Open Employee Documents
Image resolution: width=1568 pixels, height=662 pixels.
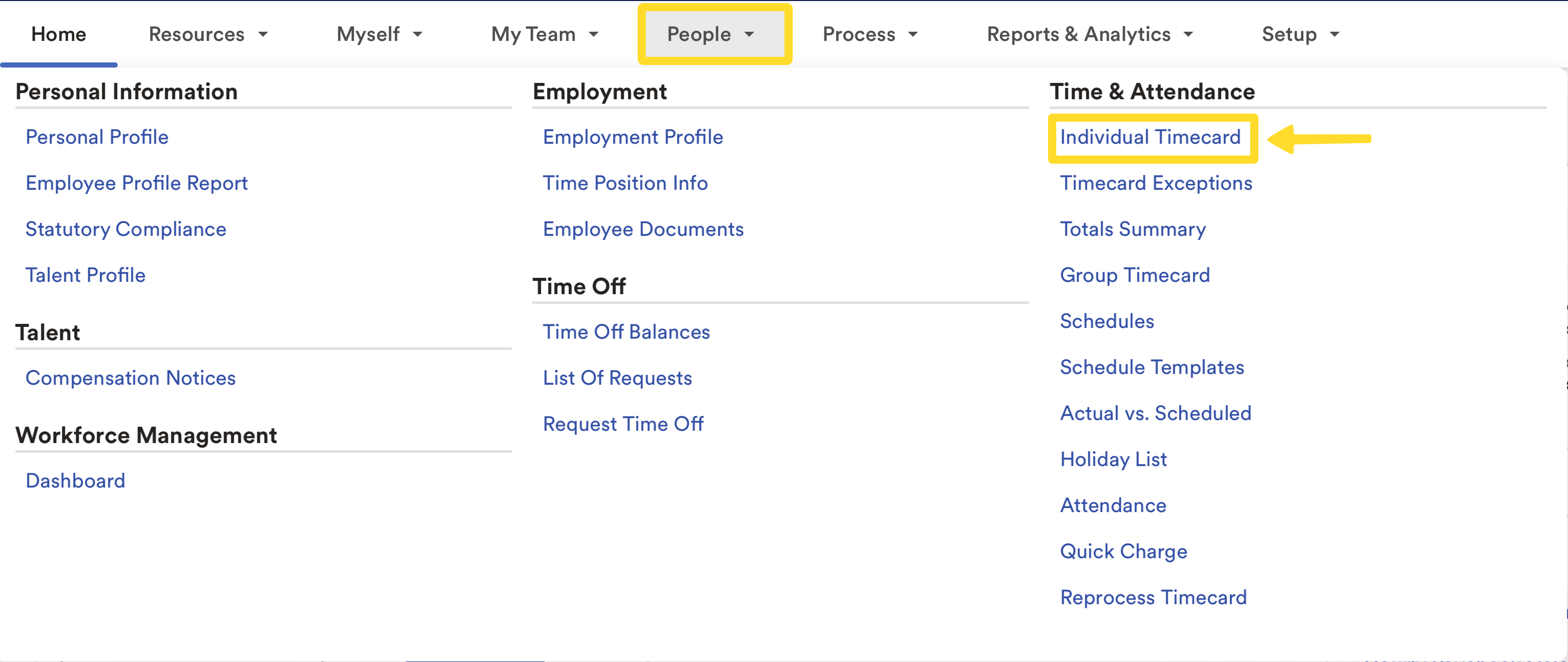pyautogui.click(x=643, y=229)
